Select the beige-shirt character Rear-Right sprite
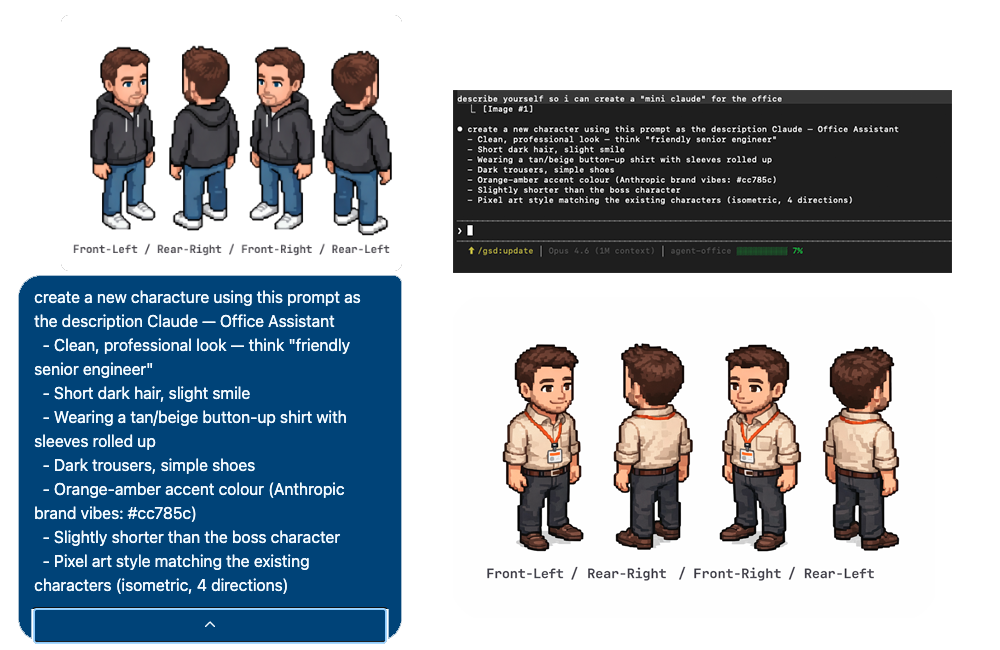This screenshot has height=650, width=1000. point(653,447)
